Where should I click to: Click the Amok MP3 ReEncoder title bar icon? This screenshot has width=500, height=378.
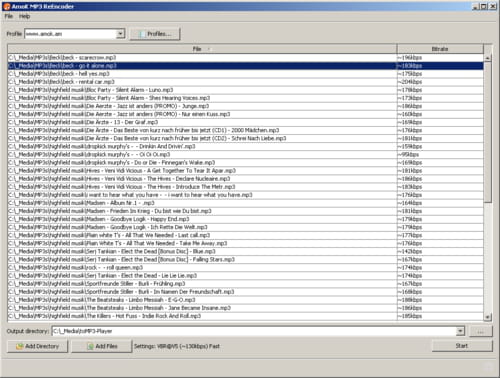pyautogui.click(x=6, y=6)
